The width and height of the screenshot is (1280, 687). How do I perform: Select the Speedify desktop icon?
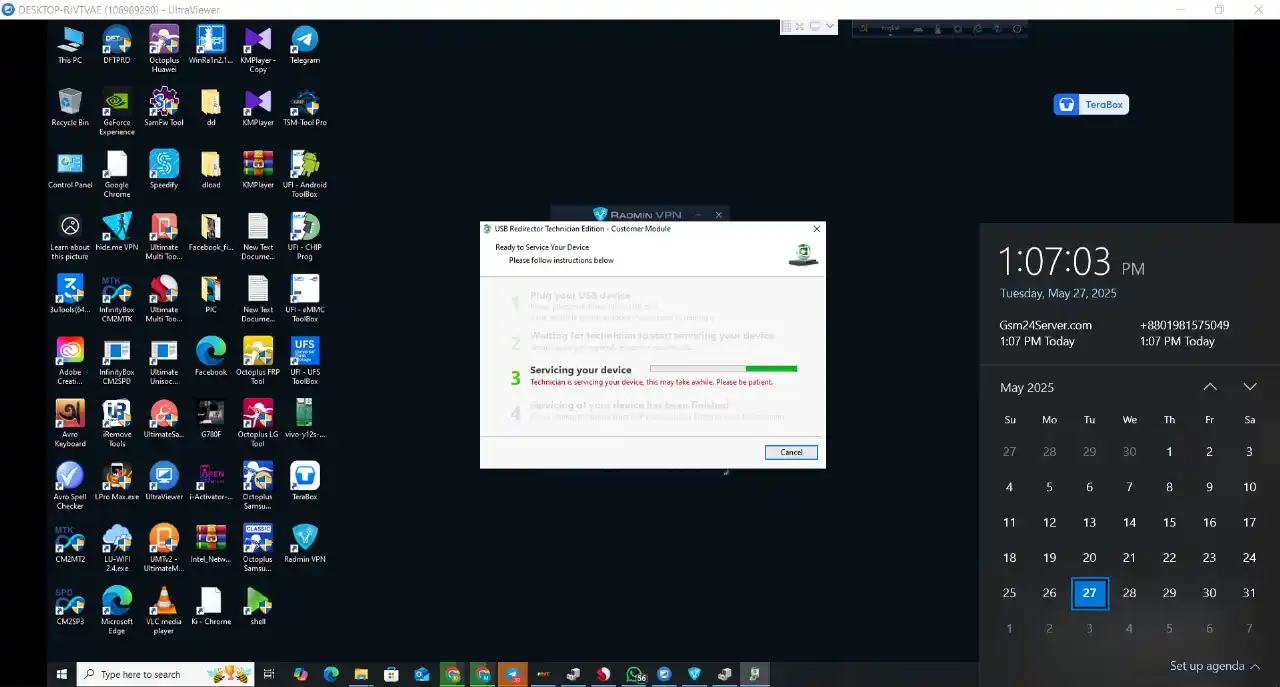(164, 169)
